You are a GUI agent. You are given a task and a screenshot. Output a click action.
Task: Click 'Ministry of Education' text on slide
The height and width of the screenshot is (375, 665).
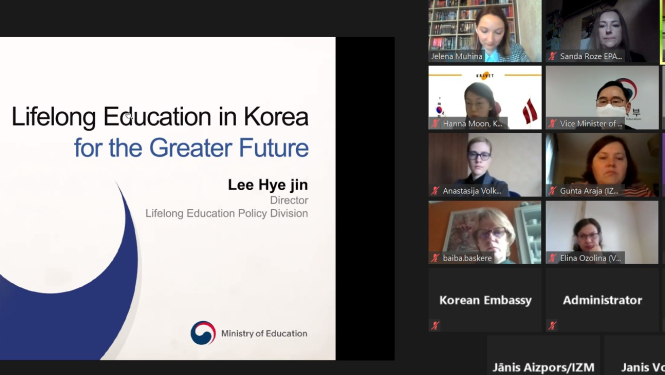coord(264,333)
